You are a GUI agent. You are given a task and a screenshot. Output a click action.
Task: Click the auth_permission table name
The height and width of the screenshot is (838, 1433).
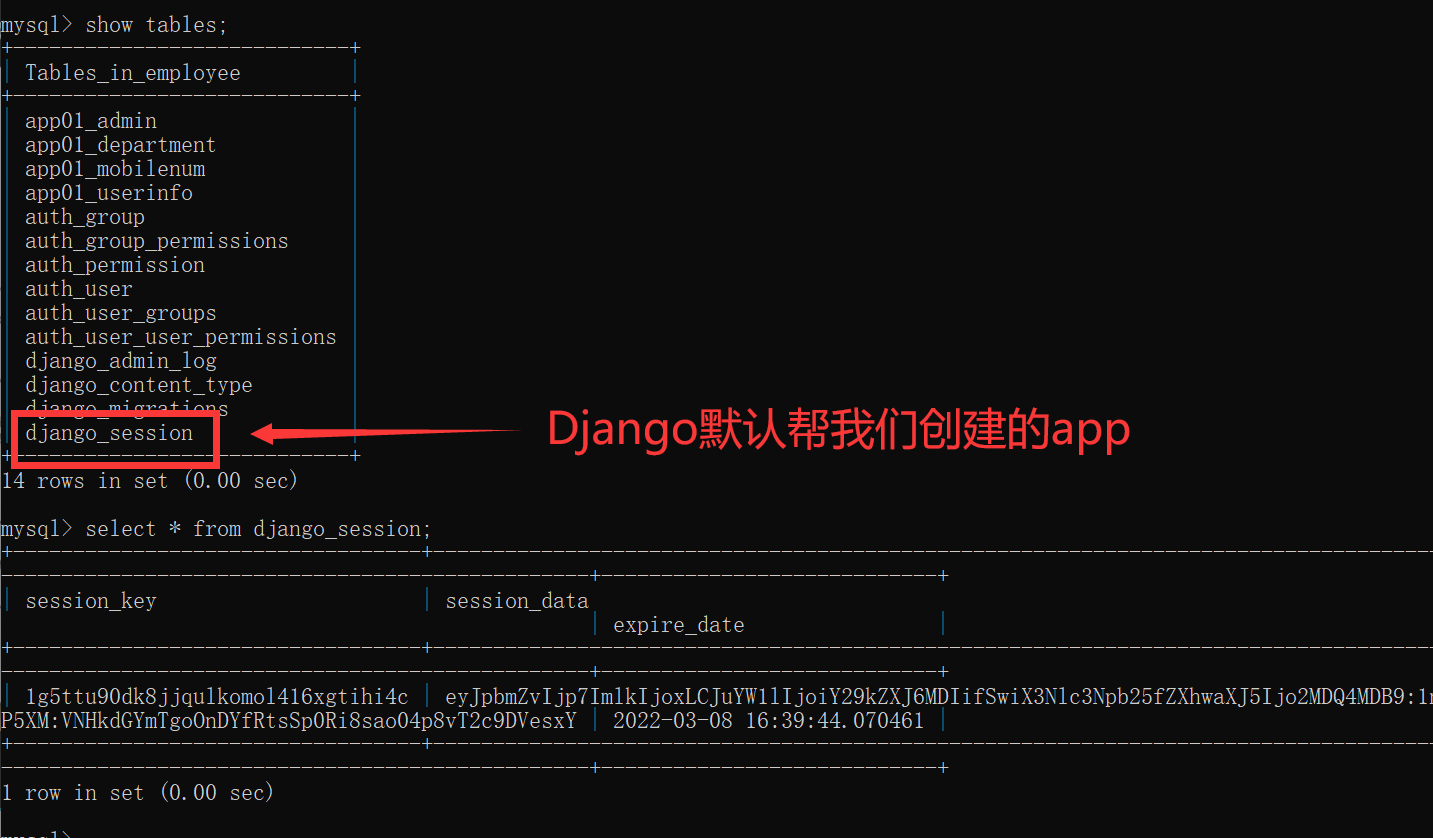pyautogui.click(x=115, y=265)
